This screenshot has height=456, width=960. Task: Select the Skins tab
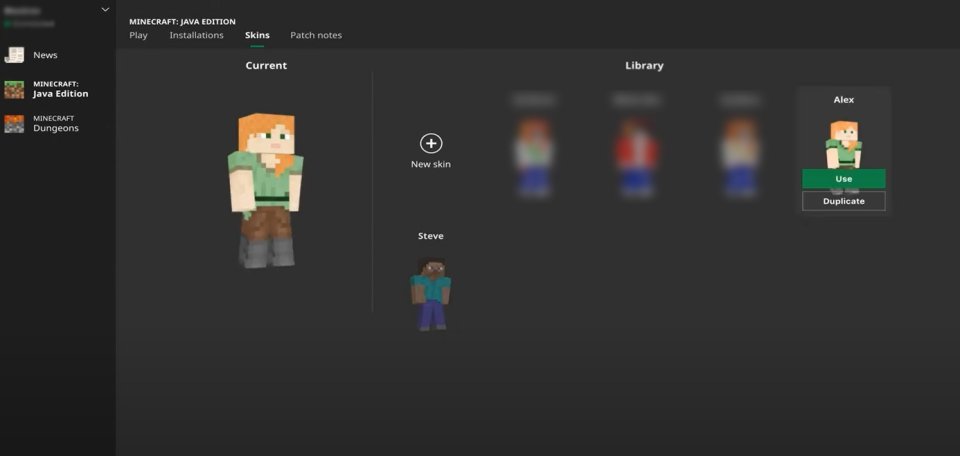point(257,36)
